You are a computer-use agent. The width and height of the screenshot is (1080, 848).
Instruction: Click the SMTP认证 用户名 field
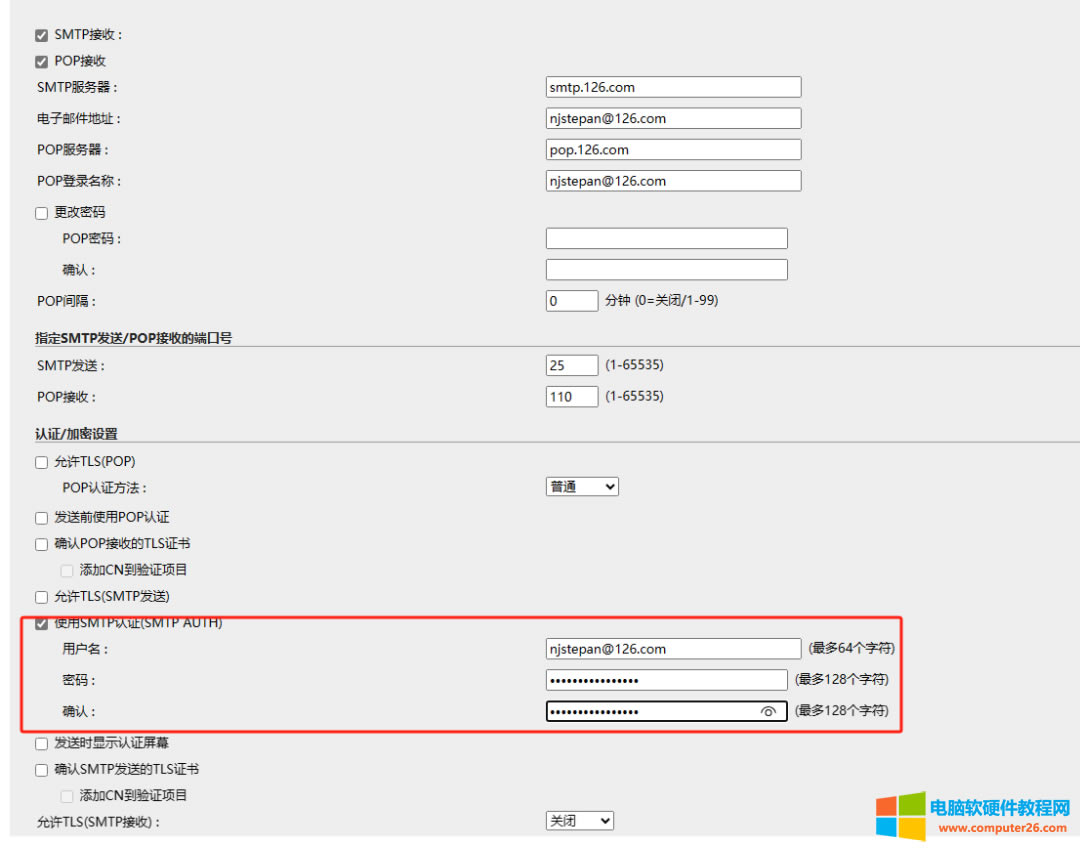pyautogui.click(x=673, y=649)
